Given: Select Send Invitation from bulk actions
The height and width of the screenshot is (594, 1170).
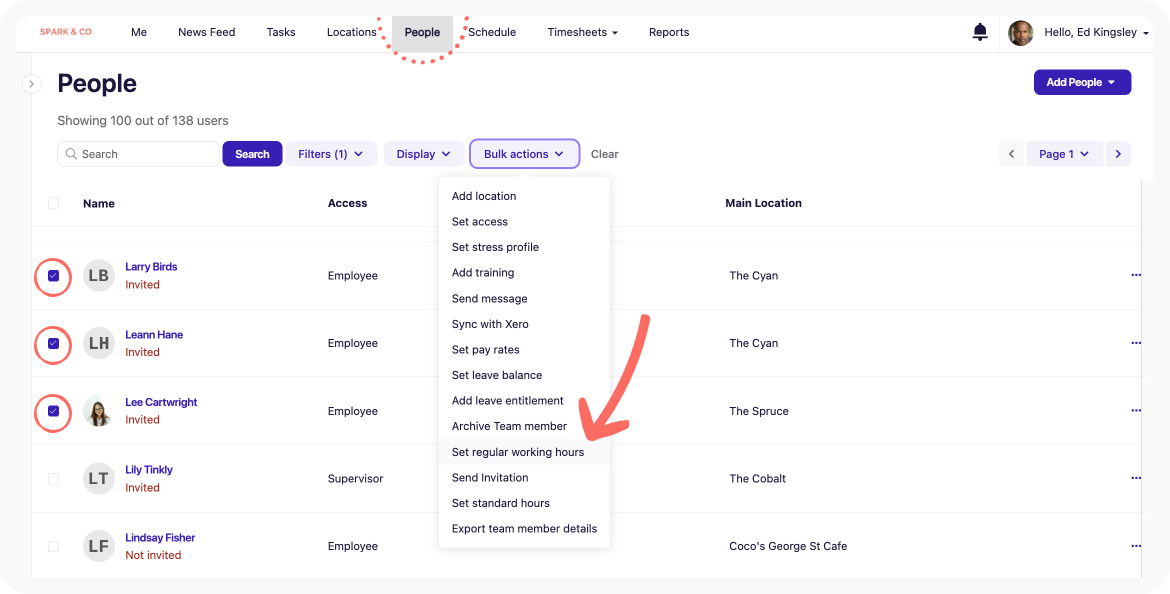Looking at the screenshot, I should 490,478.
